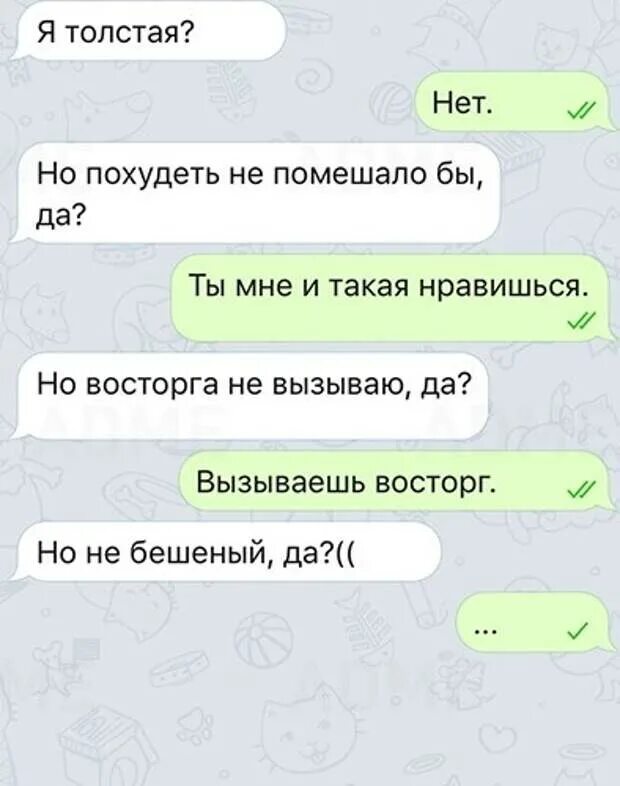Click the doghouse doodle in the bottom corner
Image resolution: width=620 pixels, height=786 pixels.
[x=106, y=744]
